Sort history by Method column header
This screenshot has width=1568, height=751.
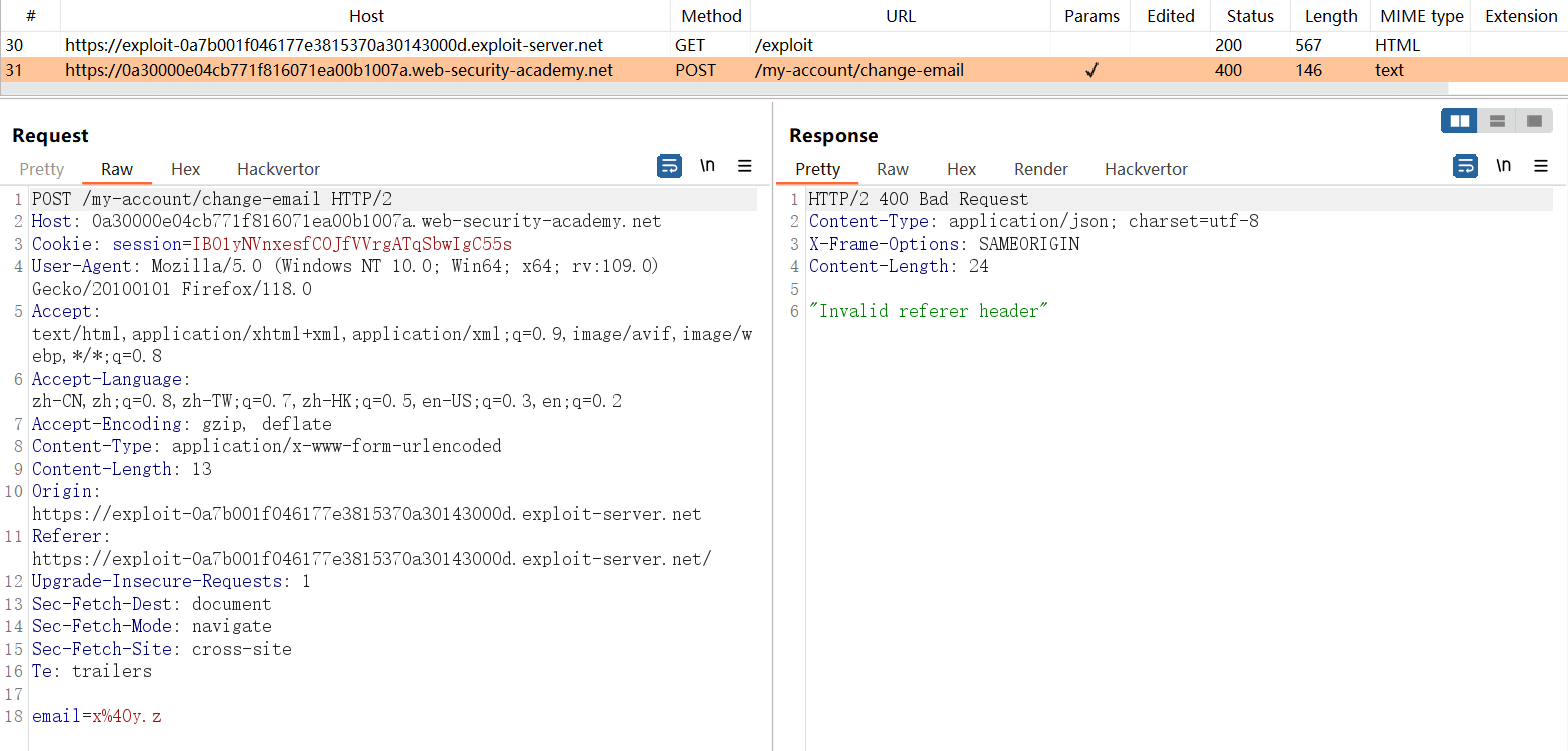[x=711, y=16]
